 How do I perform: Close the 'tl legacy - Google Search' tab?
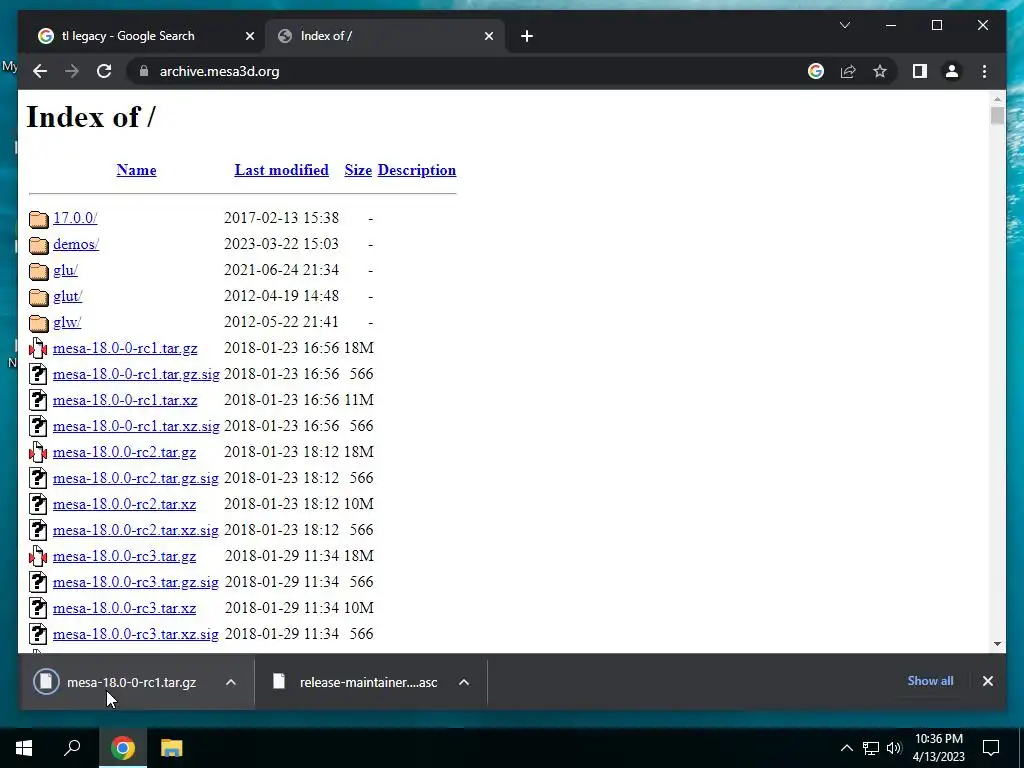(249, 36)
